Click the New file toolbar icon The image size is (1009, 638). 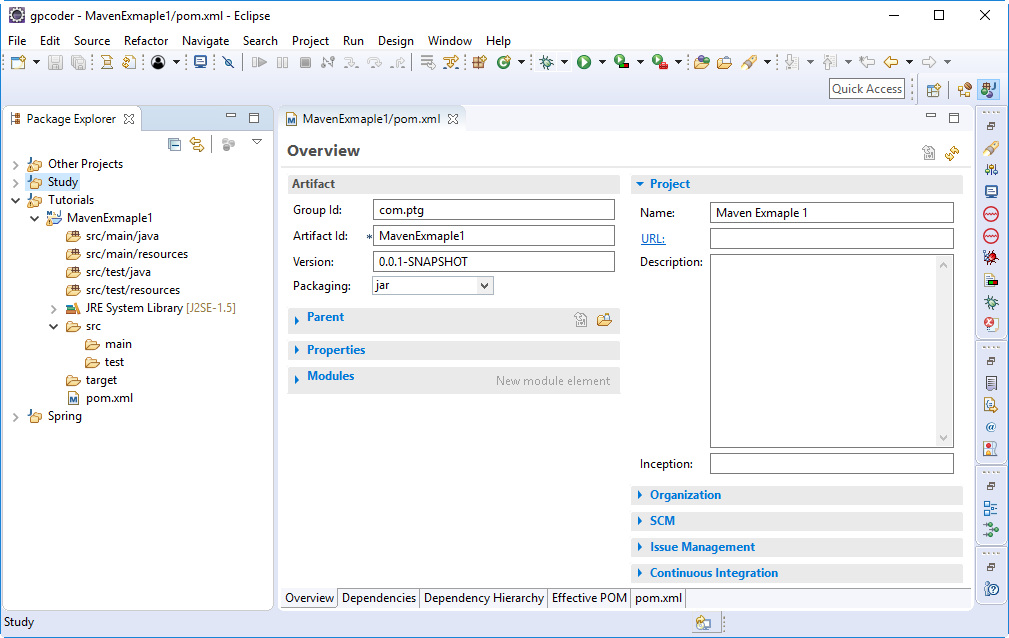tap(18, 62)
